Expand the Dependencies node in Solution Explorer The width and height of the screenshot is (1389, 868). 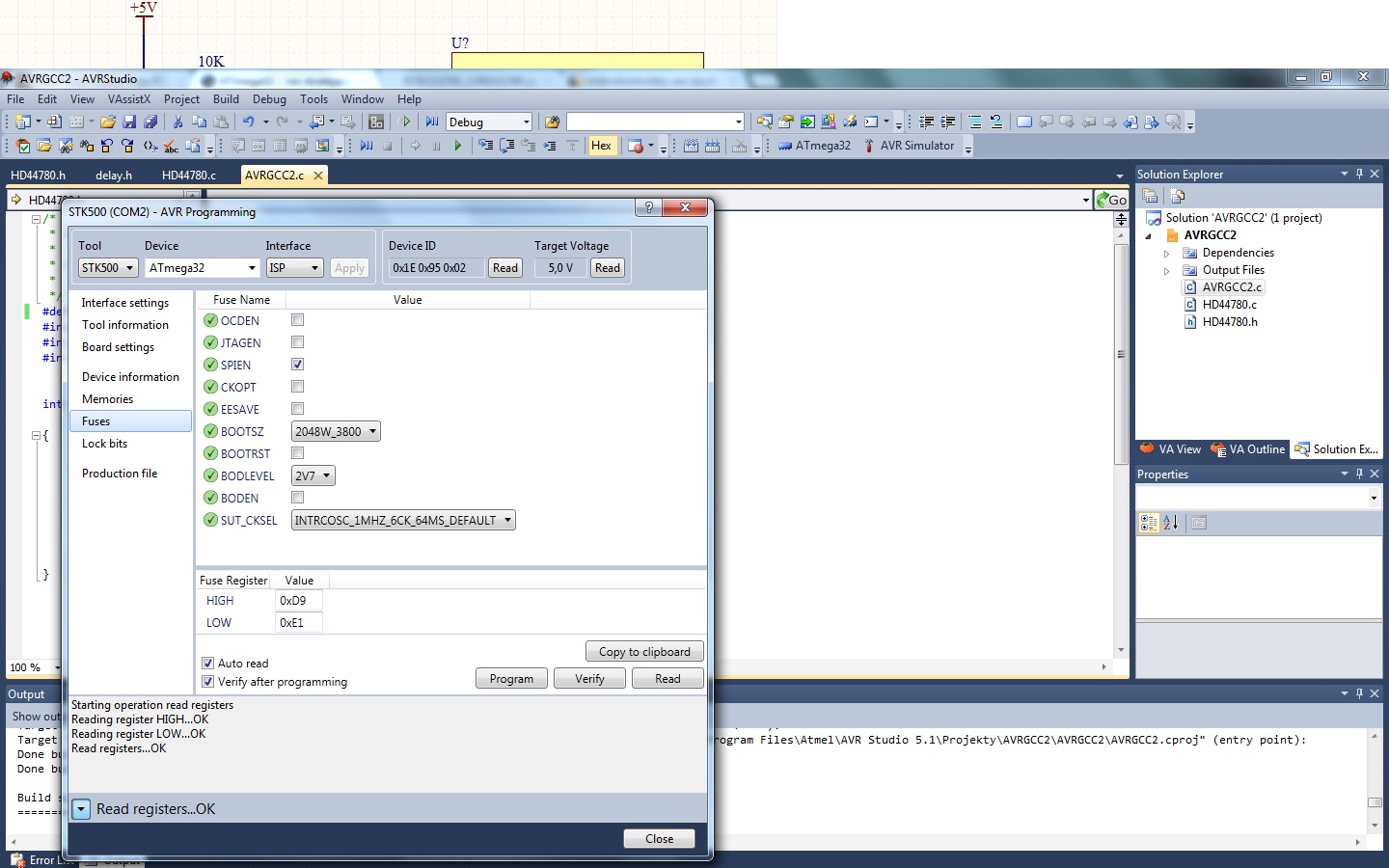[x=1166, y=254]
